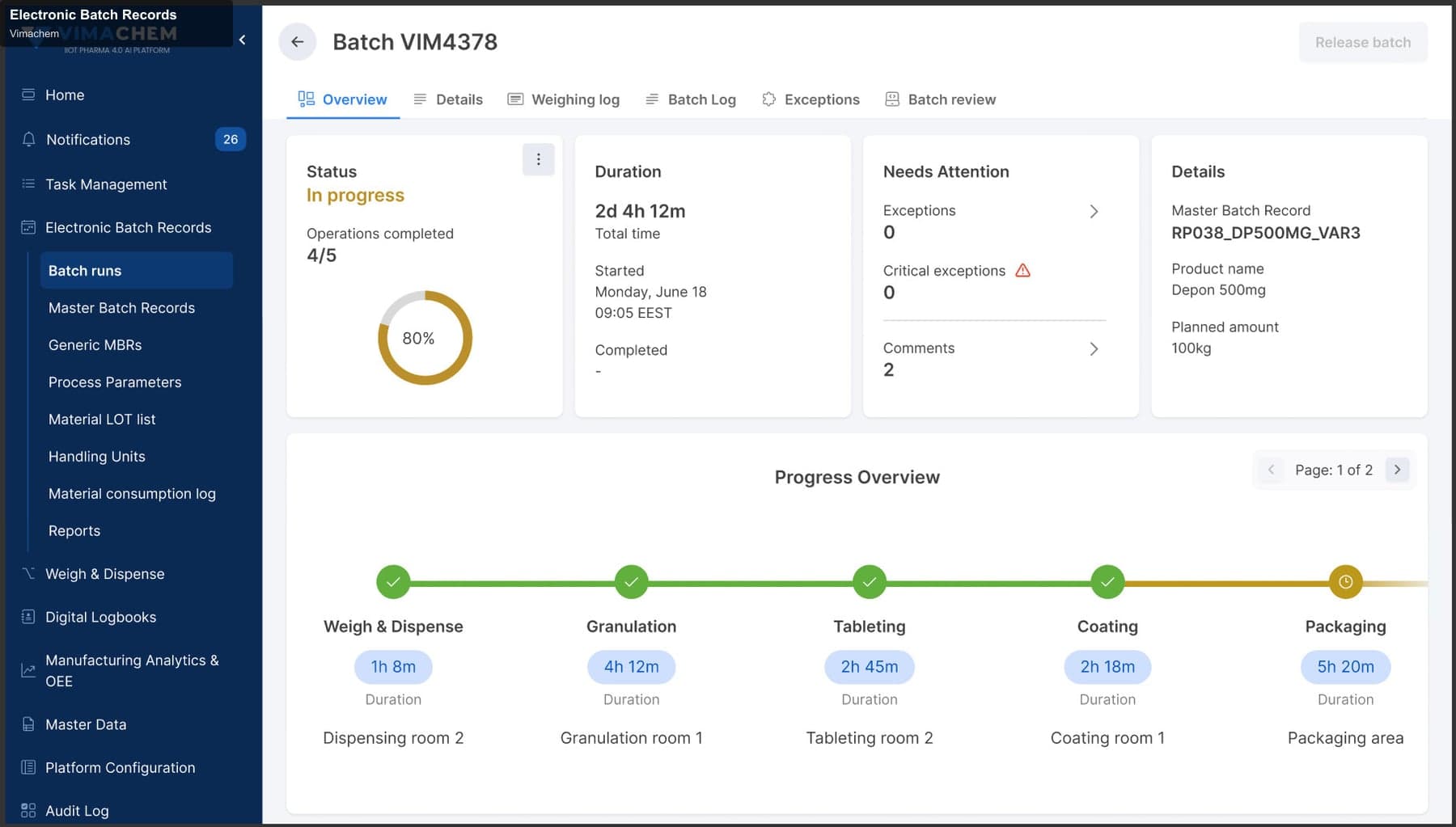Open the Batch review tab
Viewport: 1456px width, 827px height.
click(940, 99)
